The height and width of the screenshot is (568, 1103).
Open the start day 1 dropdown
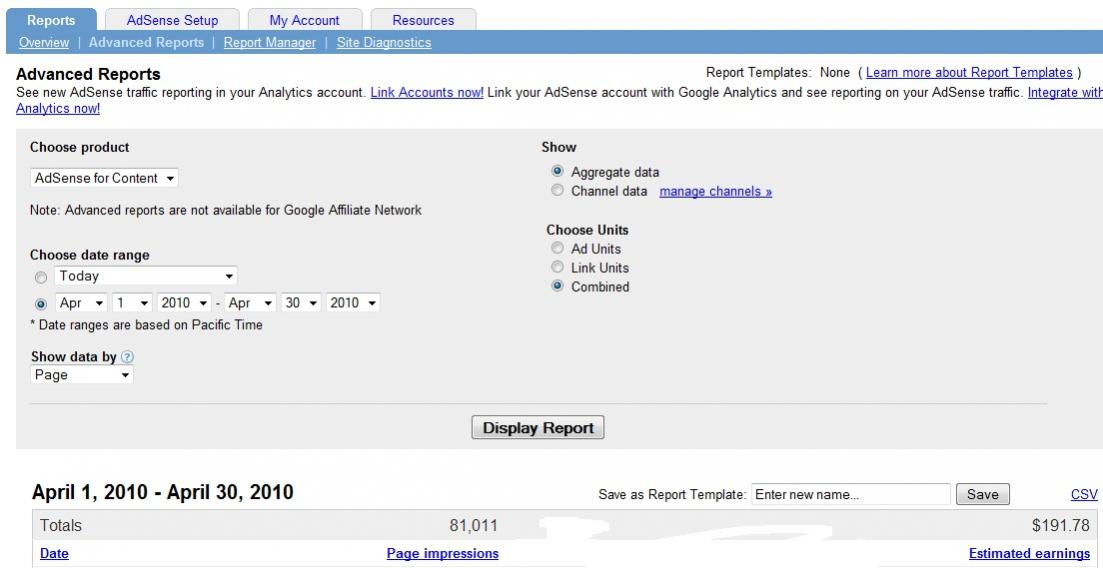click(132, 303)
